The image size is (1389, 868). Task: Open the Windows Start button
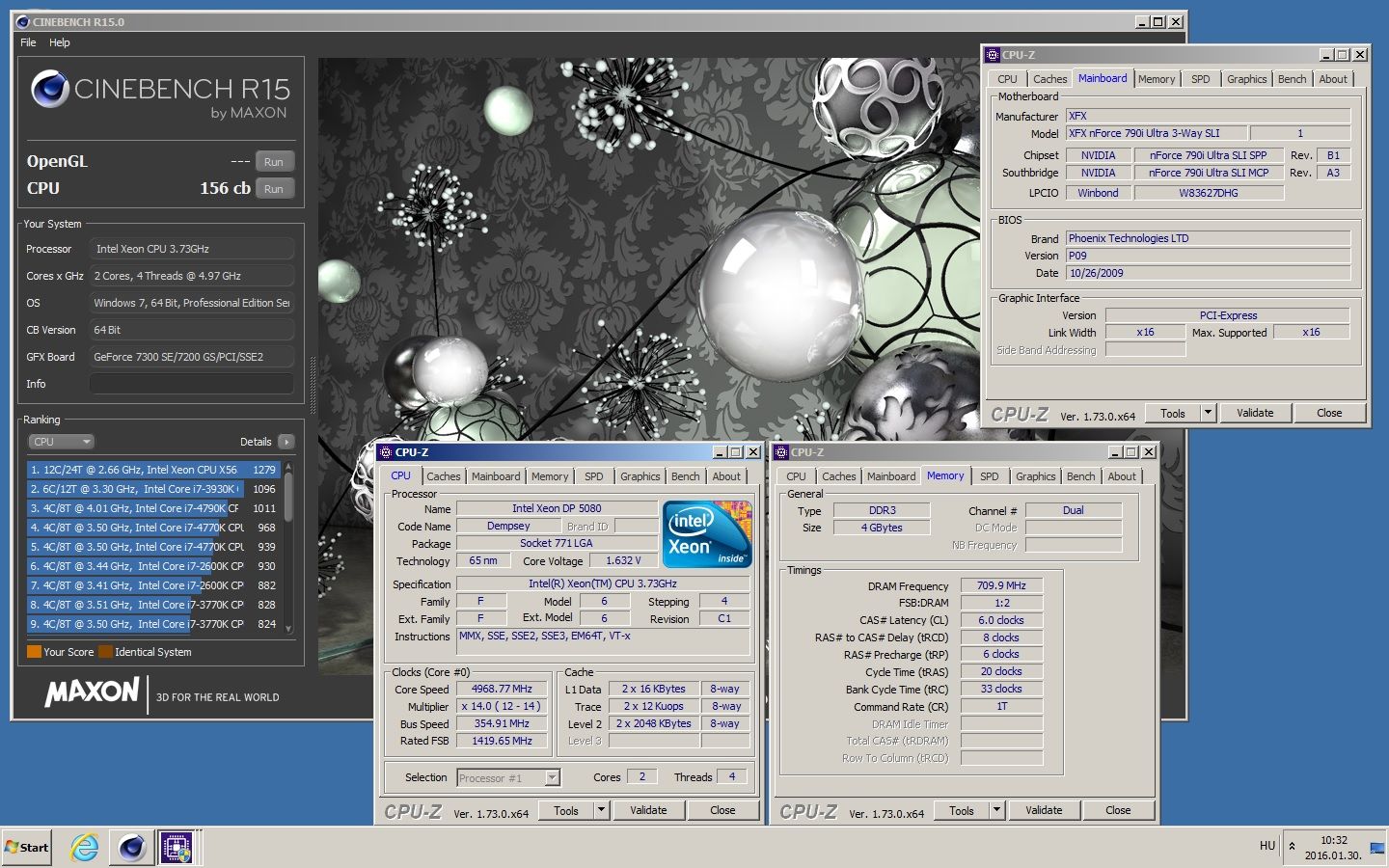pyautogui.click(x=27, y=848)
